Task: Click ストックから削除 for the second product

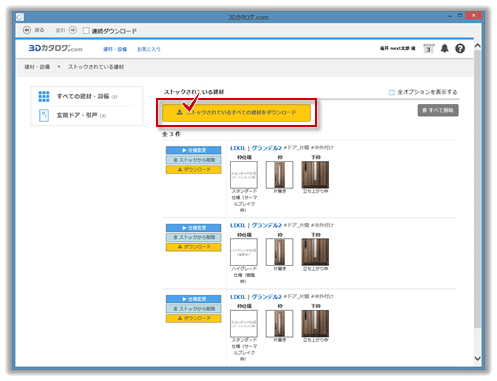Action: (193, 237)
